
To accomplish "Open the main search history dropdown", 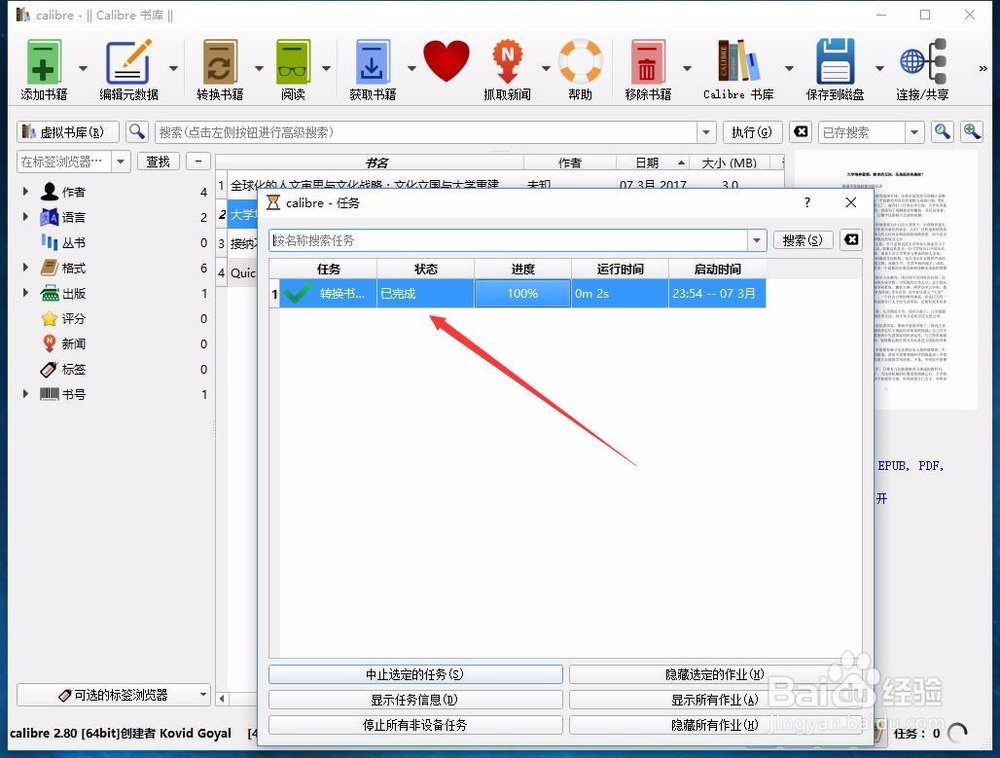I will tap(706, 133).
